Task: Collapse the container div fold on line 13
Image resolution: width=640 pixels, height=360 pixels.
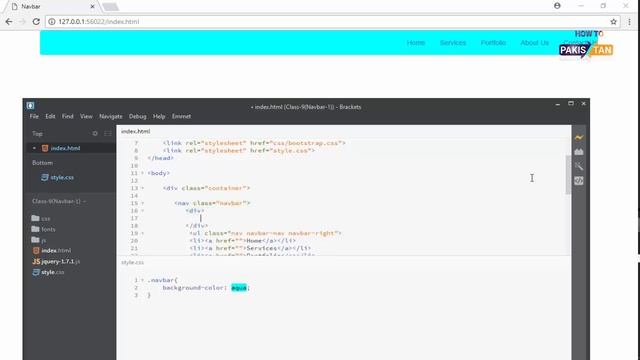Action: 142,188
